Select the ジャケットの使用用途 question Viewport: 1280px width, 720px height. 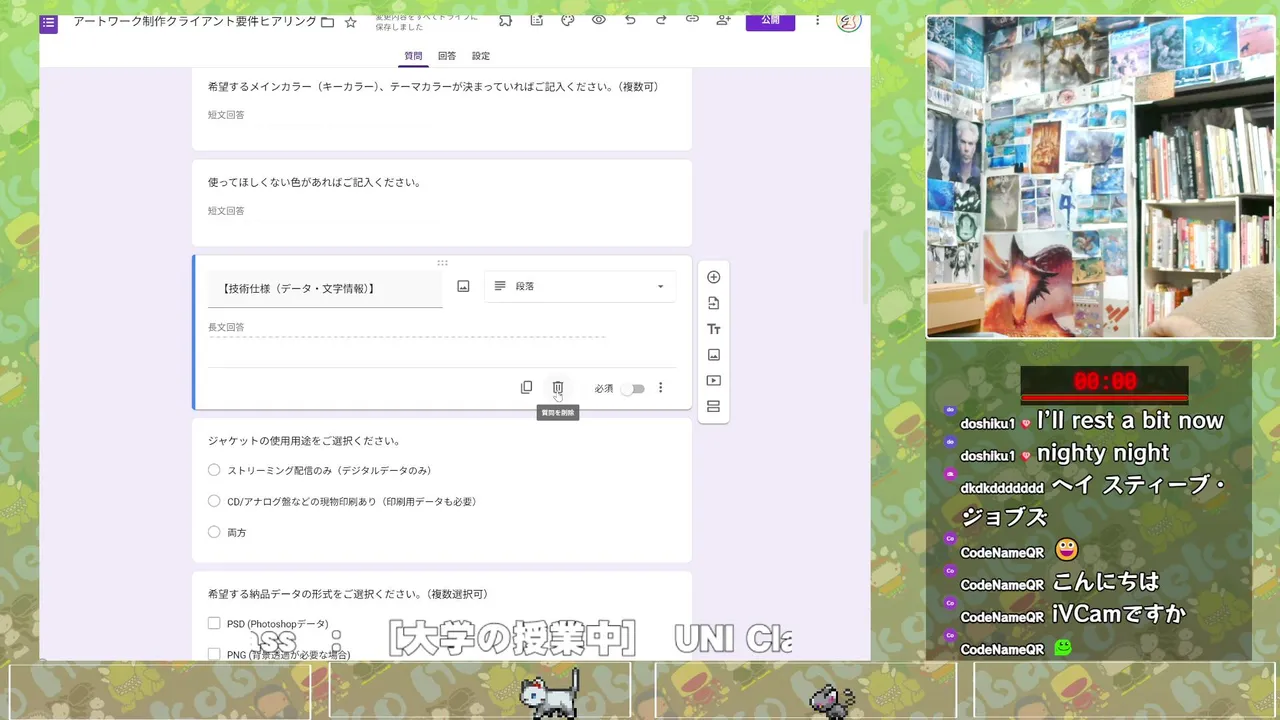click(x=442, y=490)
